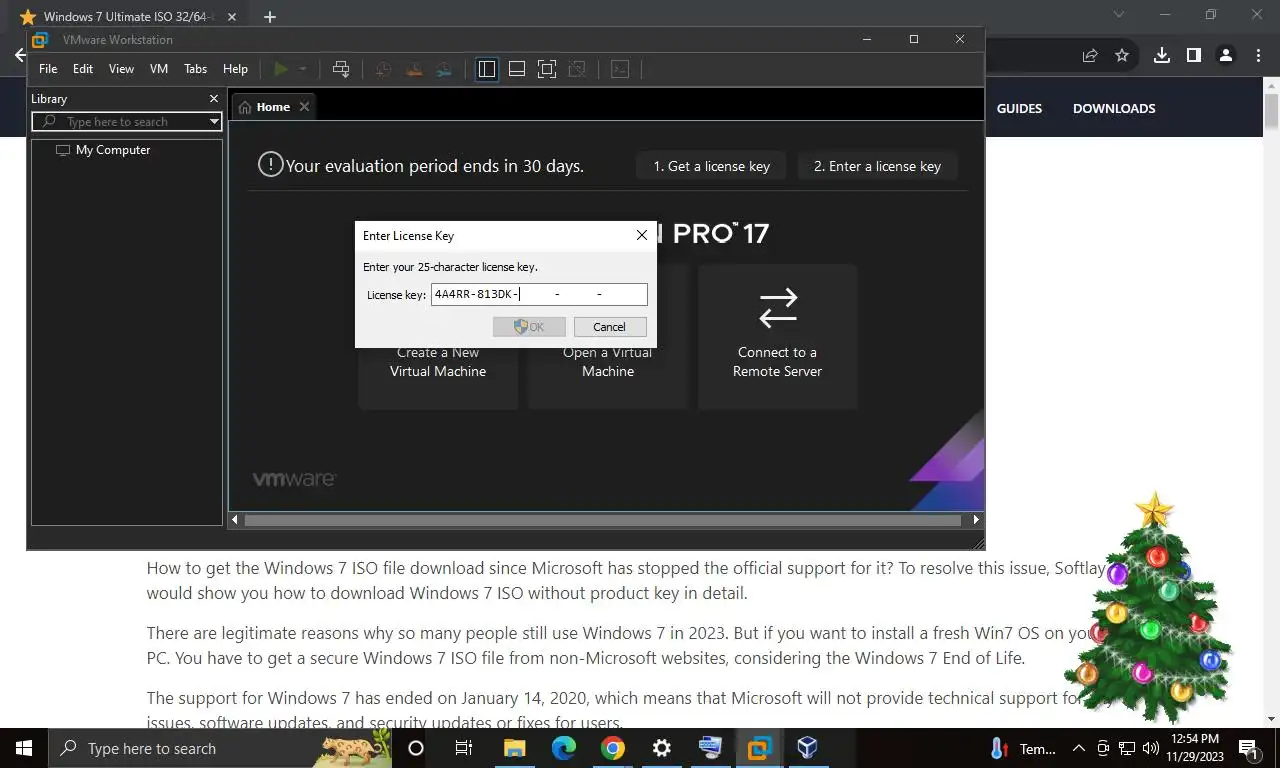Switch to VMware Workstation taskbar icon
This screenshot has width=1280, height=768.
(760, 748)
